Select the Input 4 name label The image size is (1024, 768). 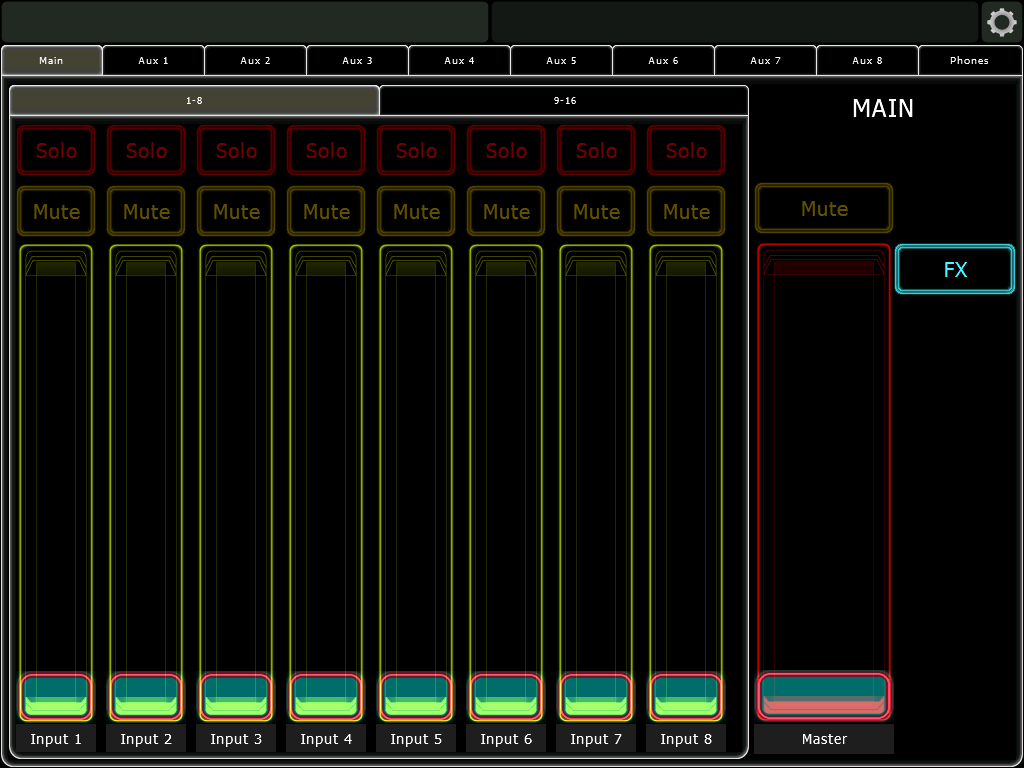click(x=326, y=739)
